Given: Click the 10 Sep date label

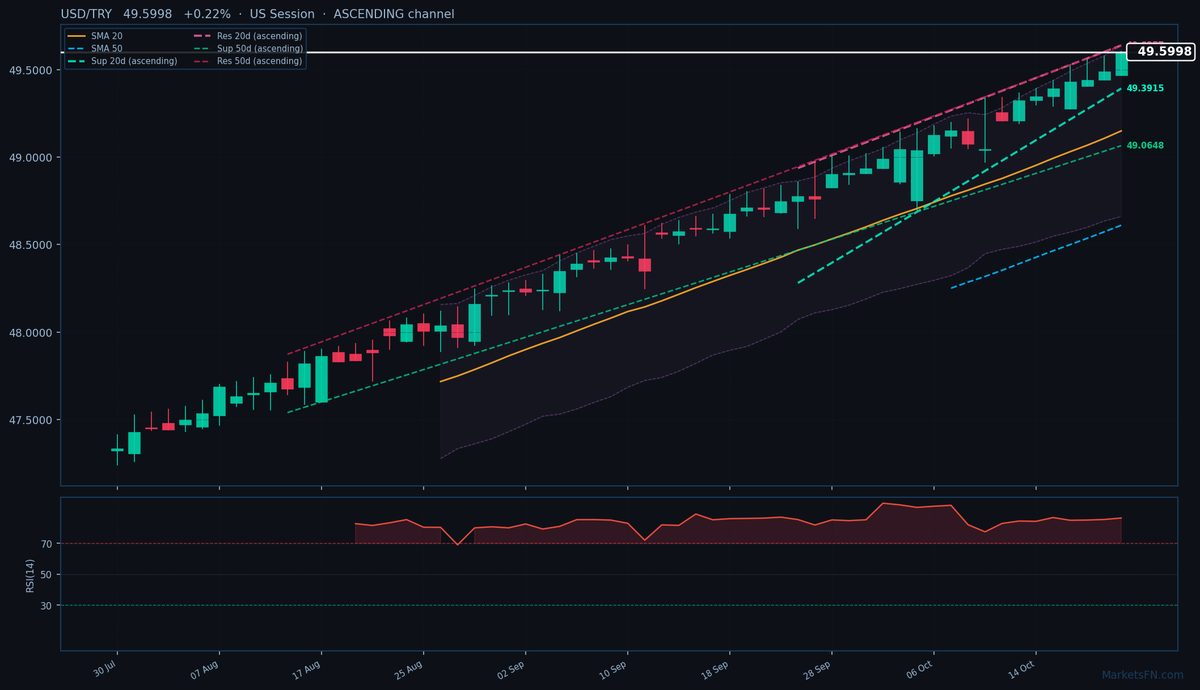Looking at the screenshot, I should click(613, 668).
